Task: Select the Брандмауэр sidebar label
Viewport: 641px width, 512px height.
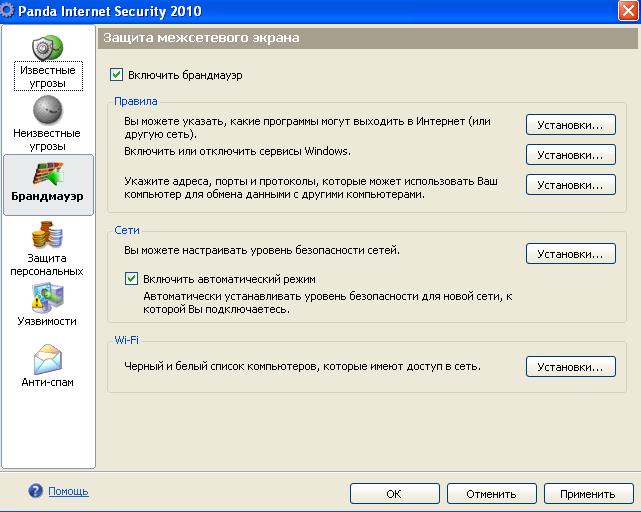Action: pos(47,196)
